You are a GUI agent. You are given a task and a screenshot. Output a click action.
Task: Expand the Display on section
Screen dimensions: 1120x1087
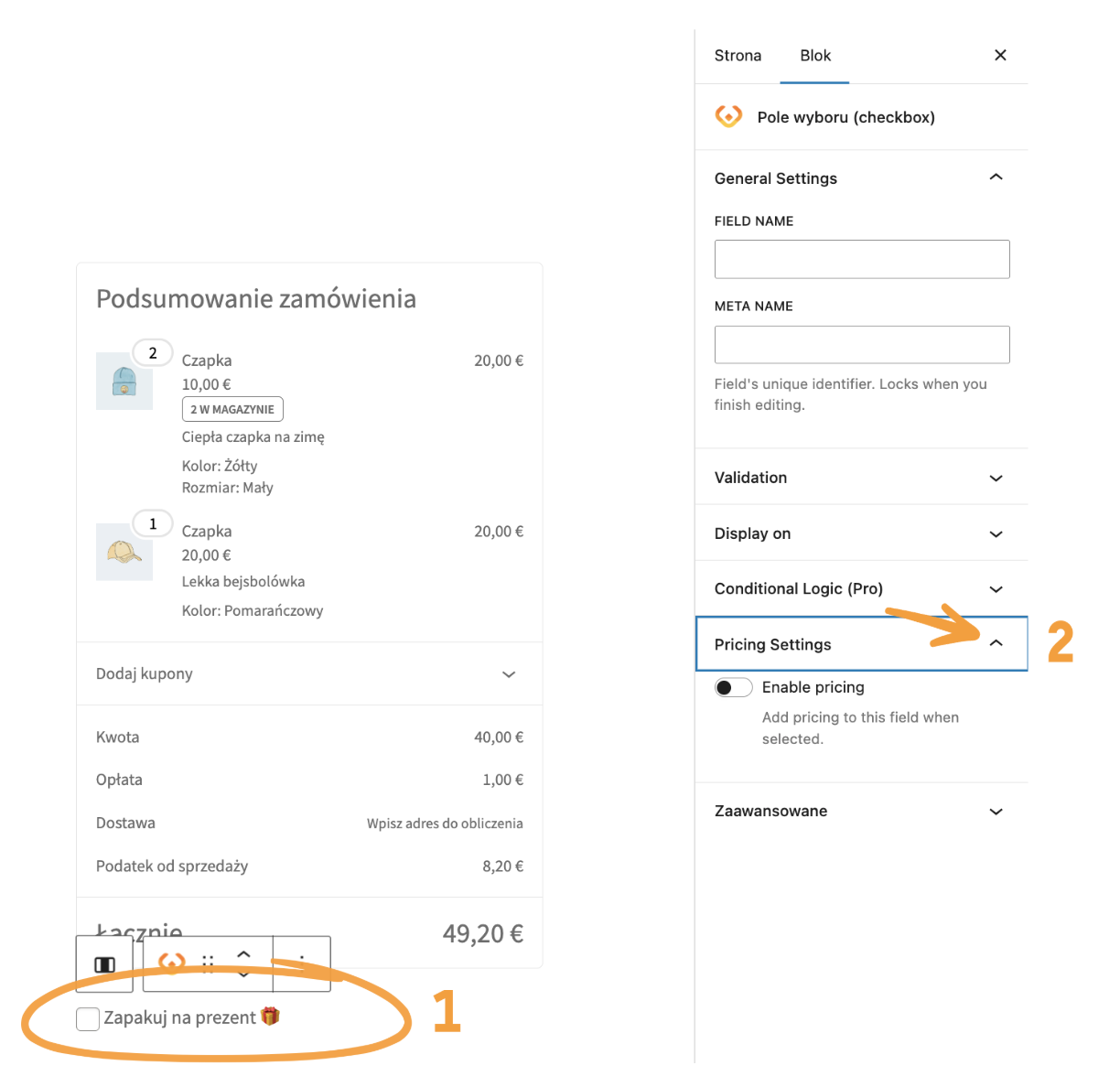tap(996, 533)
